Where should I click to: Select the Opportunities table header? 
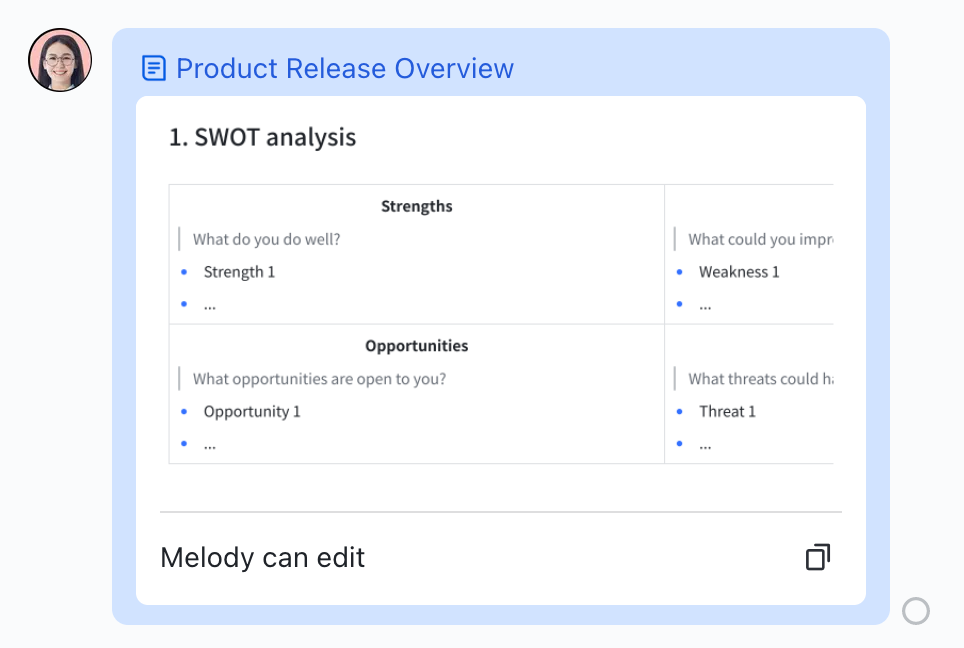(416, 345)
